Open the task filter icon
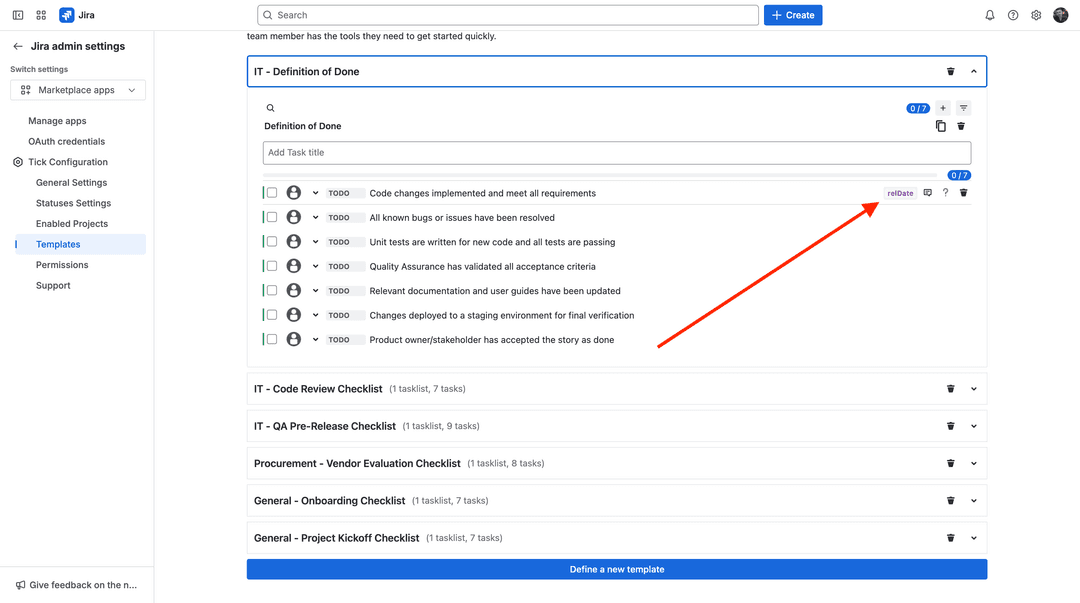 (x=963, y=107)
